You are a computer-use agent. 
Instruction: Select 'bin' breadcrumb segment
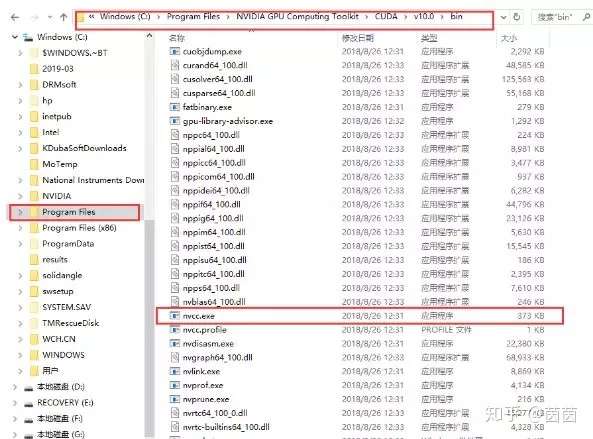pyautogui.click(x=456, y=17)
